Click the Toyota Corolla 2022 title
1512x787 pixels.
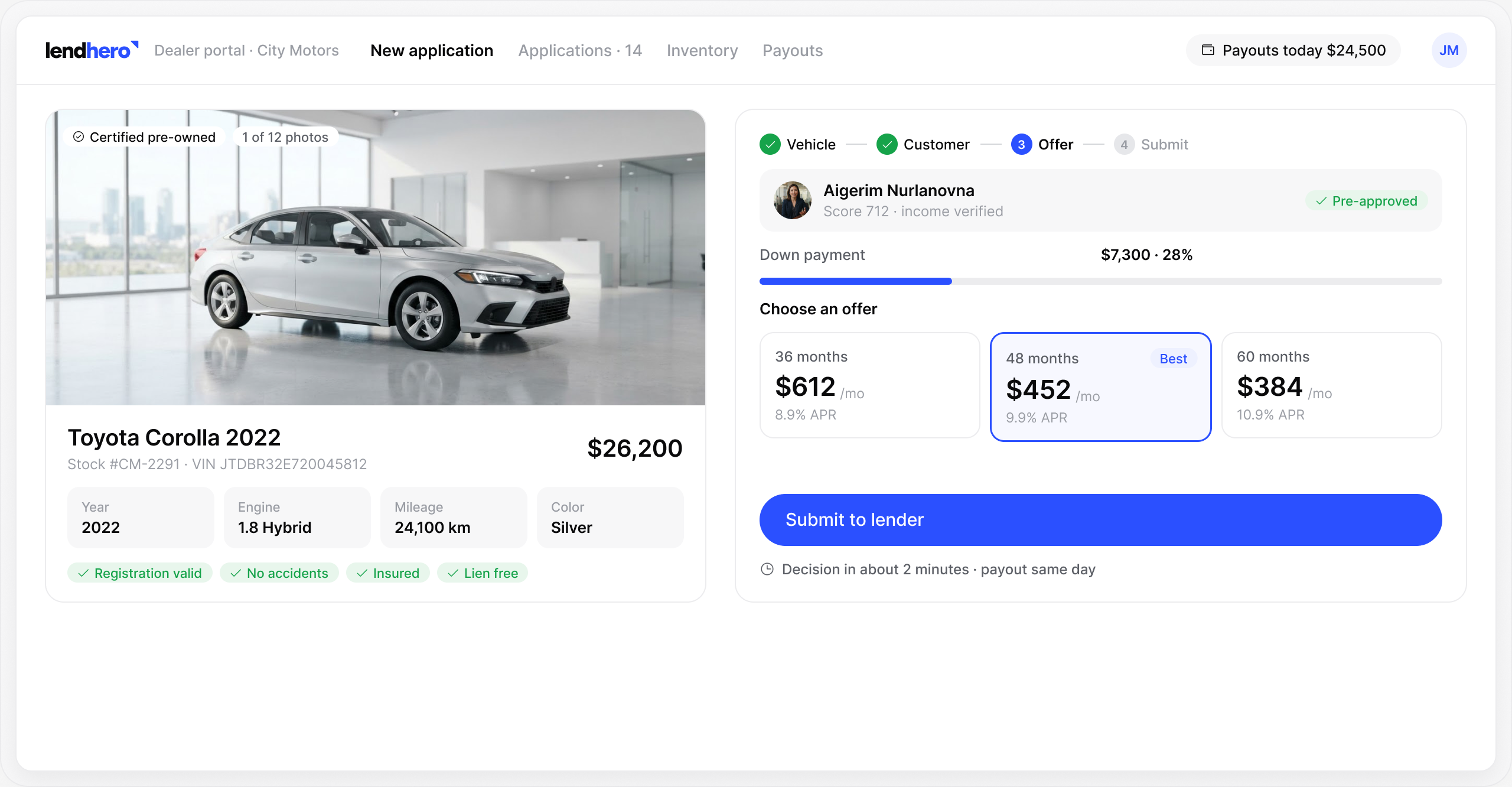coord(174,438)
